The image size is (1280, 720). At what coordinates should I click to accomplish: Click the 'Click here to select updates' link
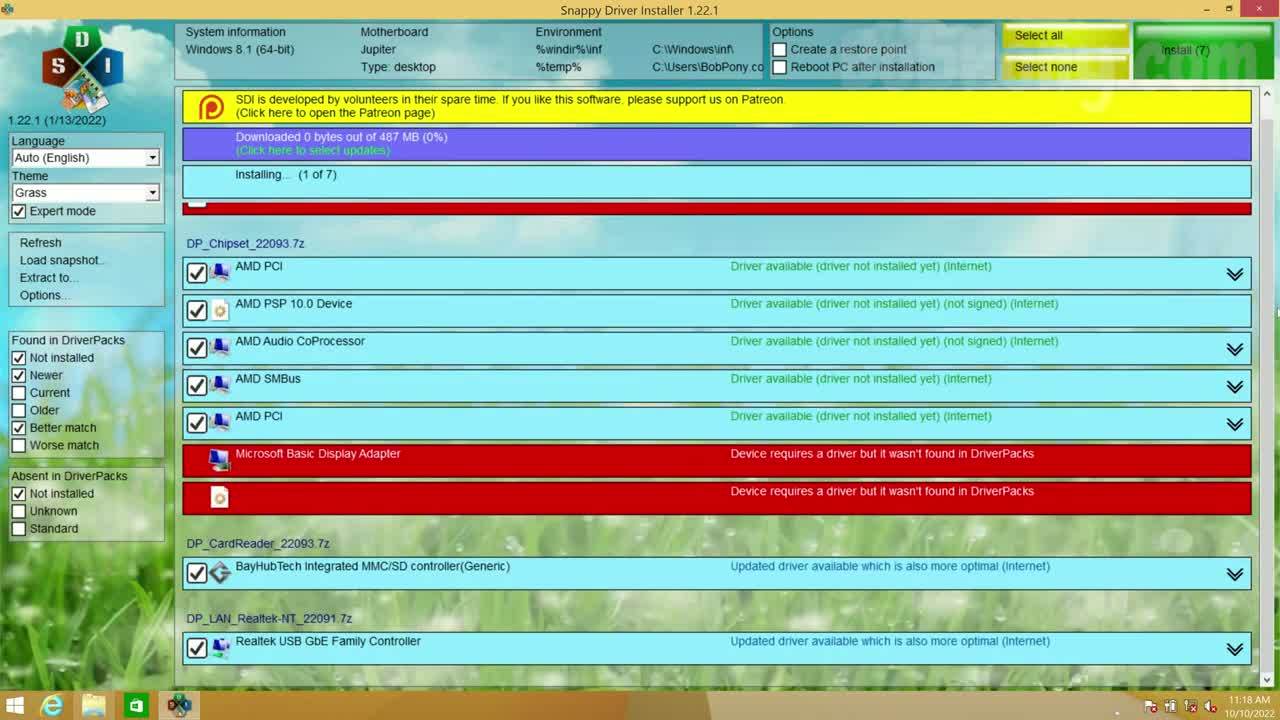coord(313,150)
